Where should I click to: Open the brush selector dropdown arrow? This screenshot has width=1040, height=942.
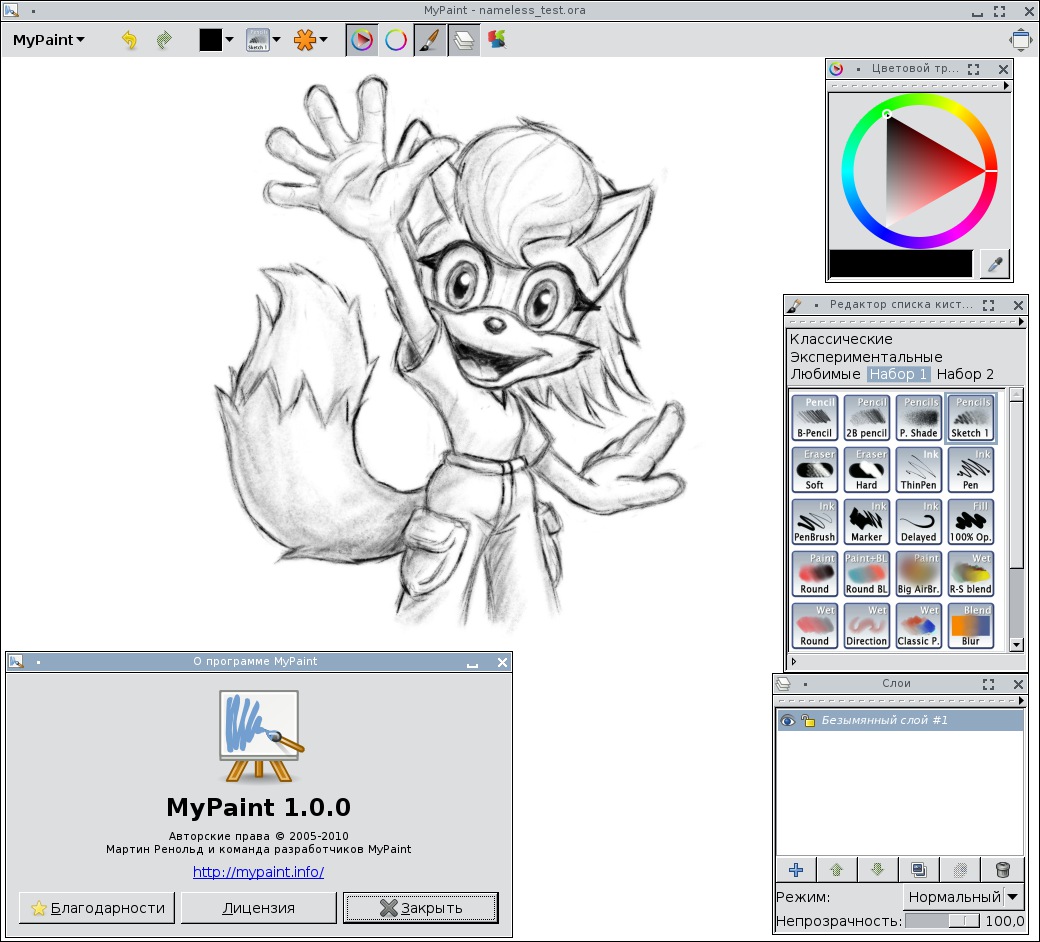(277, 40)
